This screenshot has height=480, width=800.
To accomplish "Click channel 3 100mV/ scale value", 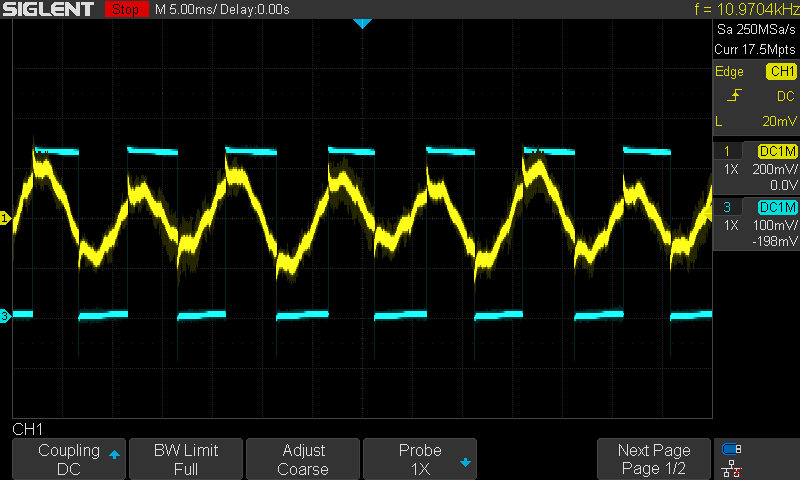I will point(774,225).
